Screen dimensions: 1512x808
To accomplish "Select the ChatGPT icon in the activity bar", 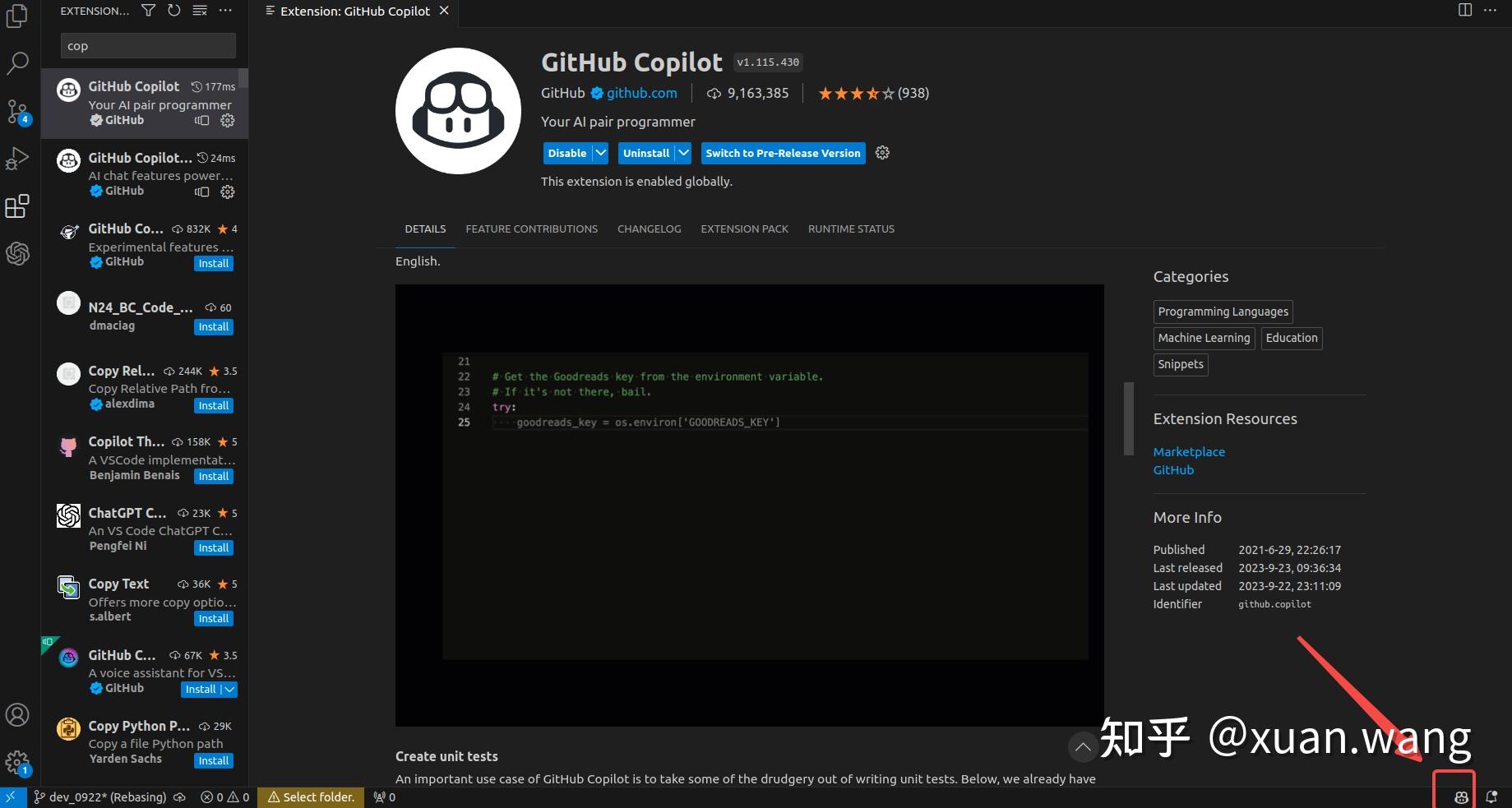I will click(x=17, y=254).
